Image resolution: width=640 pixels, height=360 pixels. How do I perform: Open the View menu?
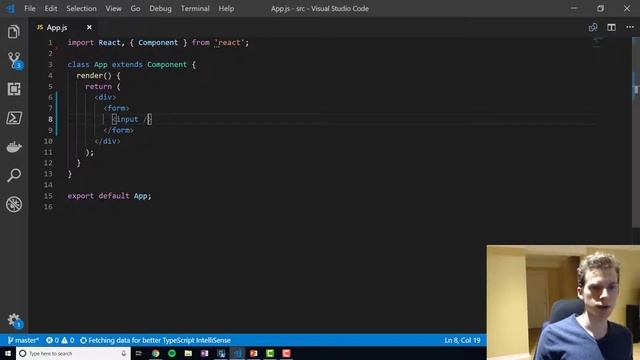[113, 9]
